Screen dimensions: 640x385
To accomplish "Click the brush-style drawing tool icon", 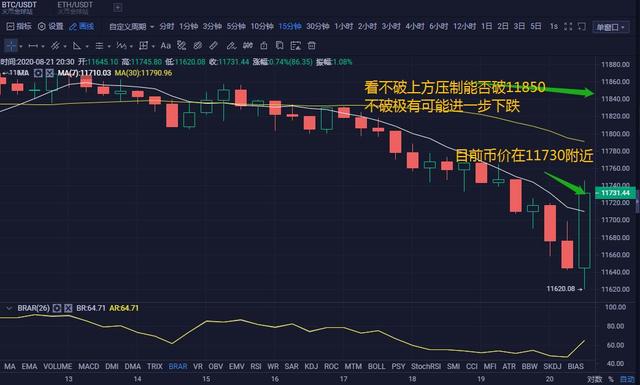I will pos(182,46).
